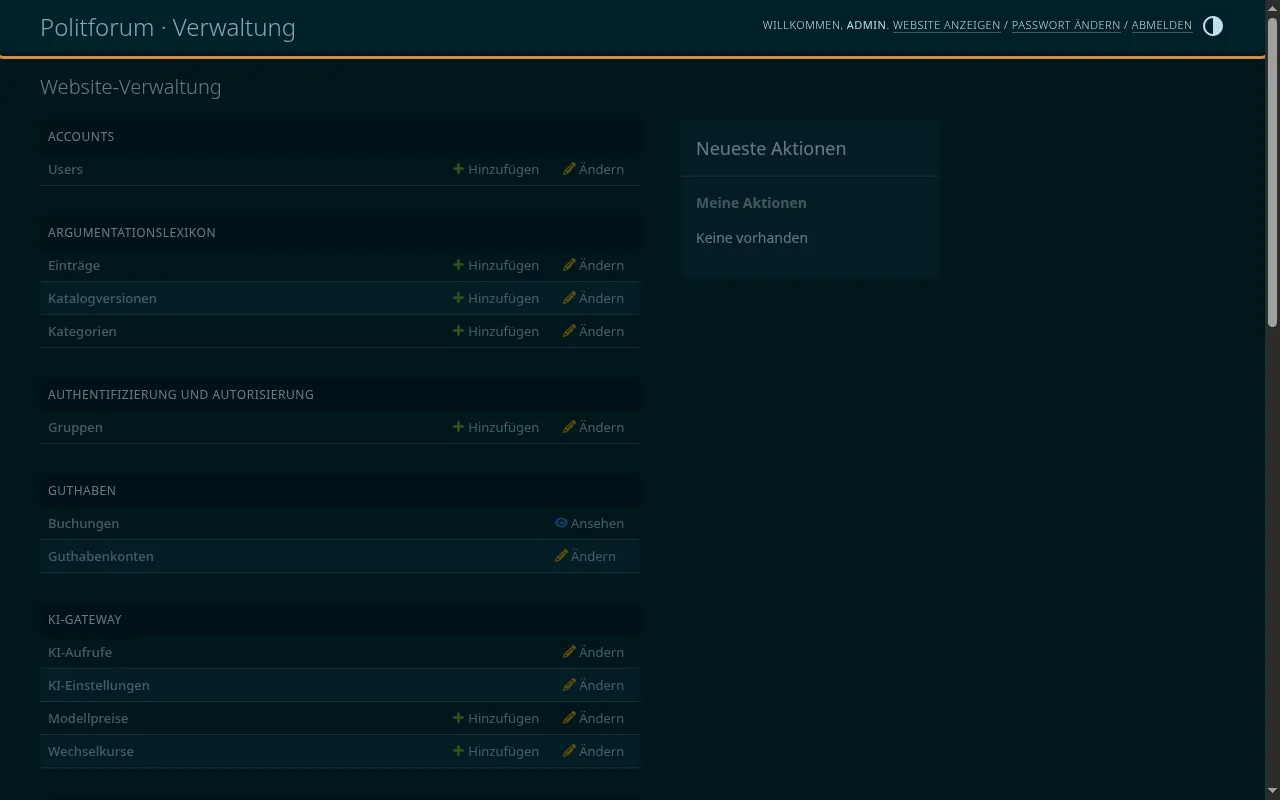Add a new Wechselkurse entry
The image size is (1280, 800).
496,751
